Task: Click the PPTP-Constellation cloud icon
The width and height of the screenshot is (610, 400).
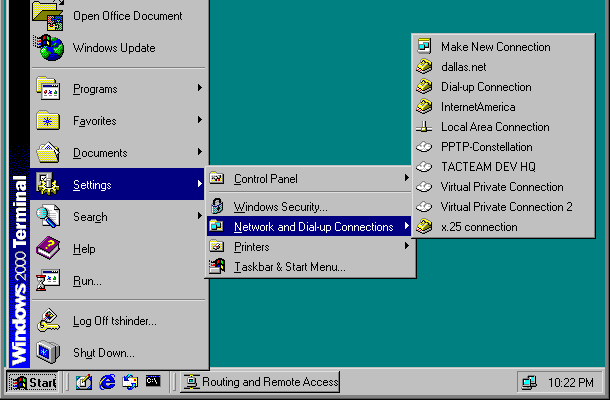Action: pos(424,147)
